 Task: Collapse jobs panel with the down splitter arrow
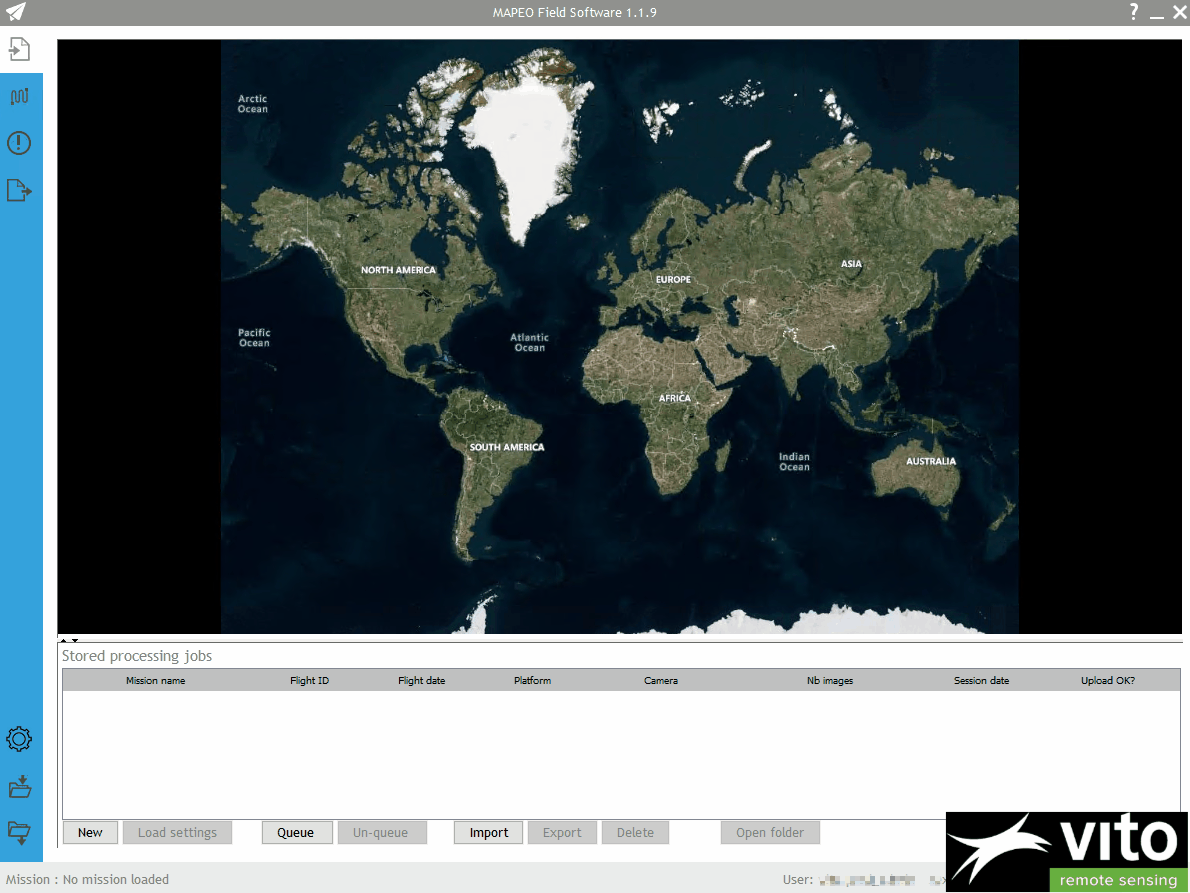point(75,640)
